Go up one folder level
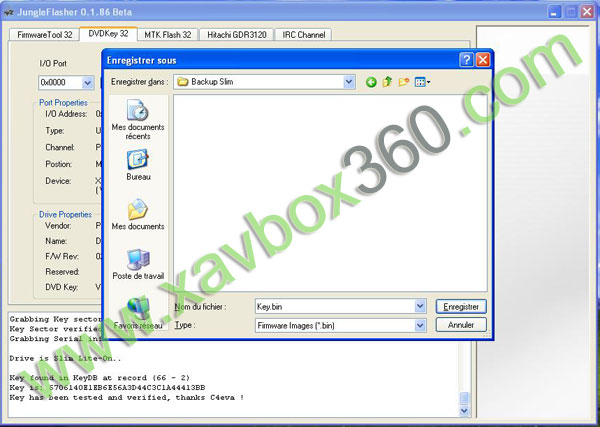The width and height of the screenshot is (600, 427). [387, 81]
